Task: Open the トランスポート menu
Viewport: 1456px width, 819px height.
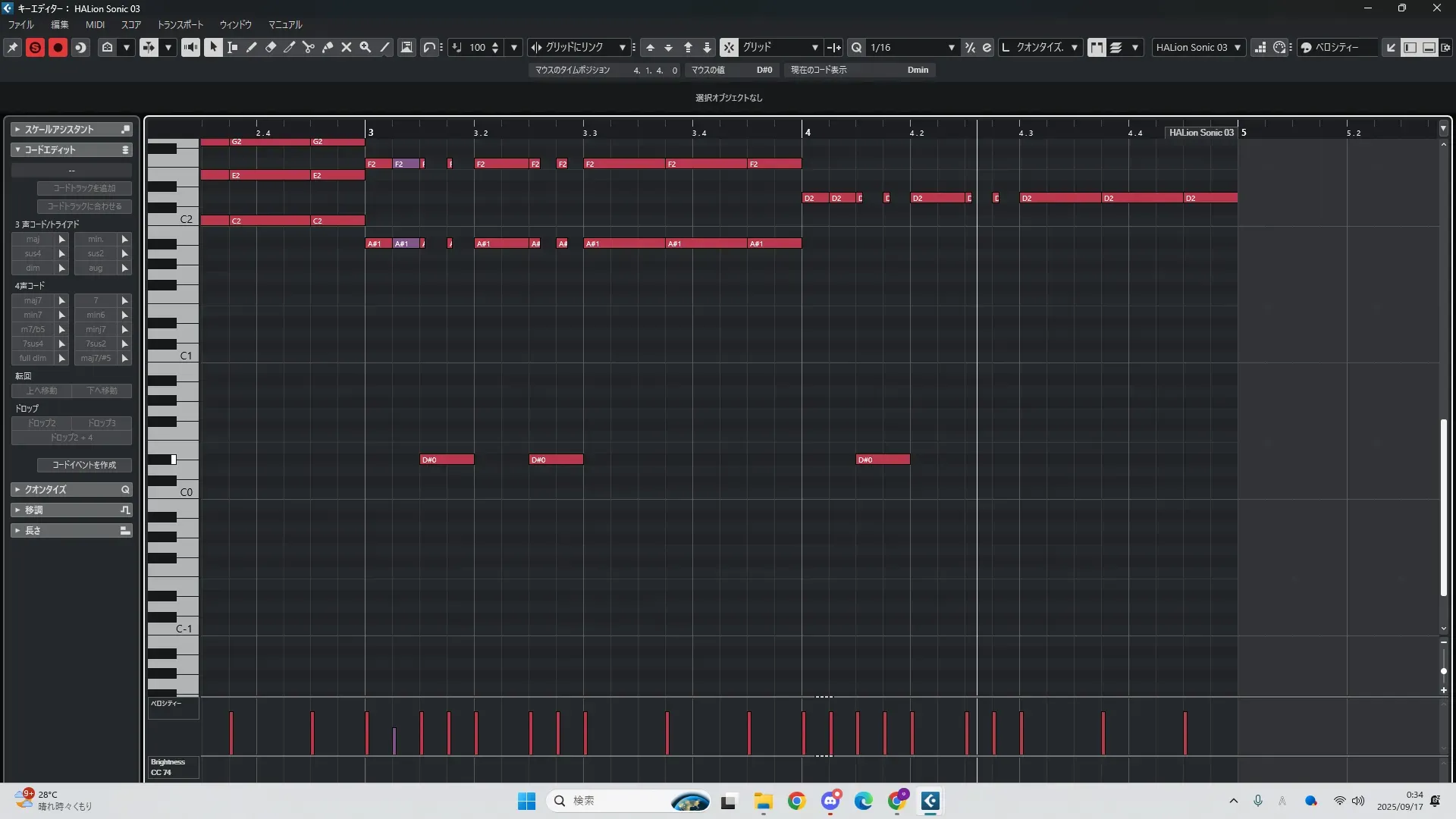Action: point(180,24)
